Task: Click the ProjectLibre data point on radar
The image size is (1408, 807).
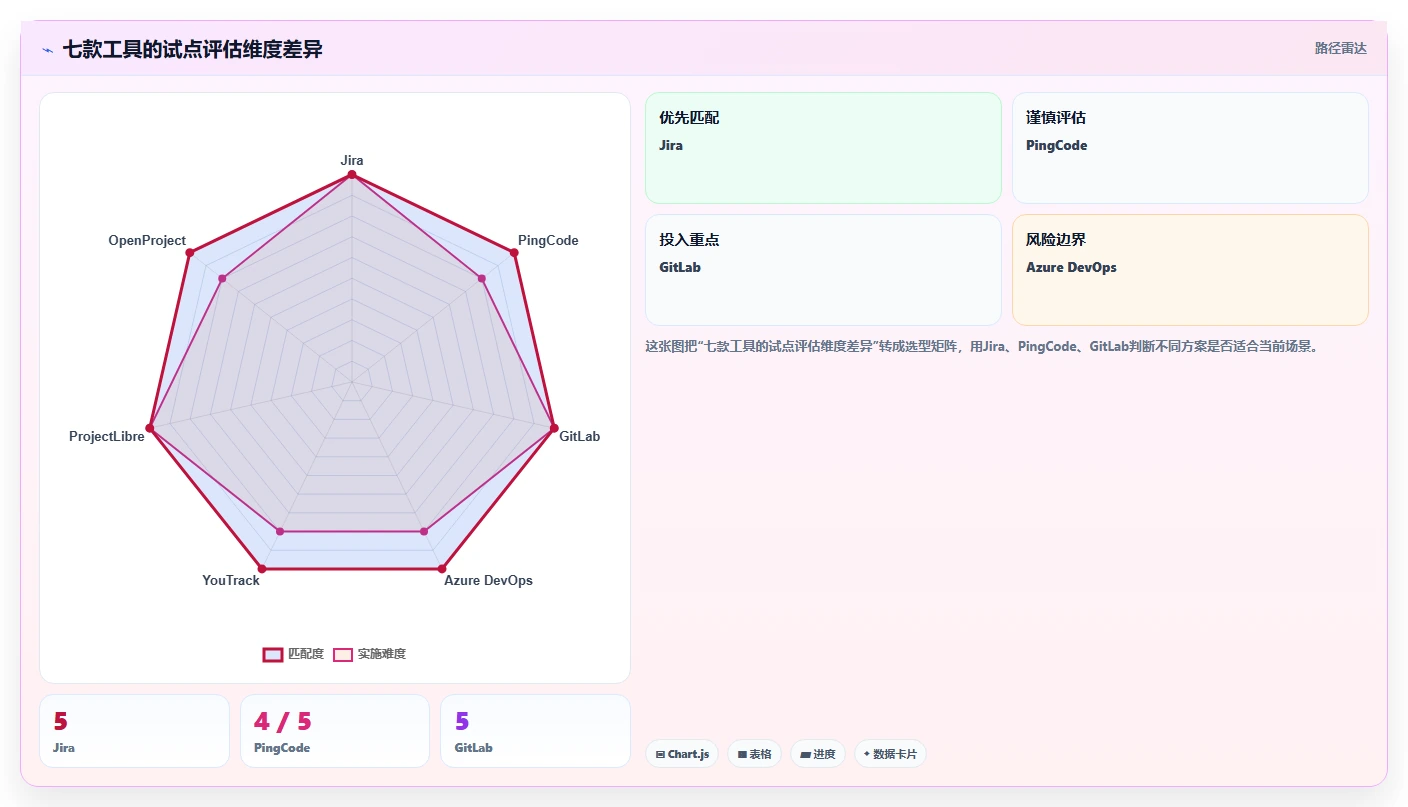Action: pos(149,428)
